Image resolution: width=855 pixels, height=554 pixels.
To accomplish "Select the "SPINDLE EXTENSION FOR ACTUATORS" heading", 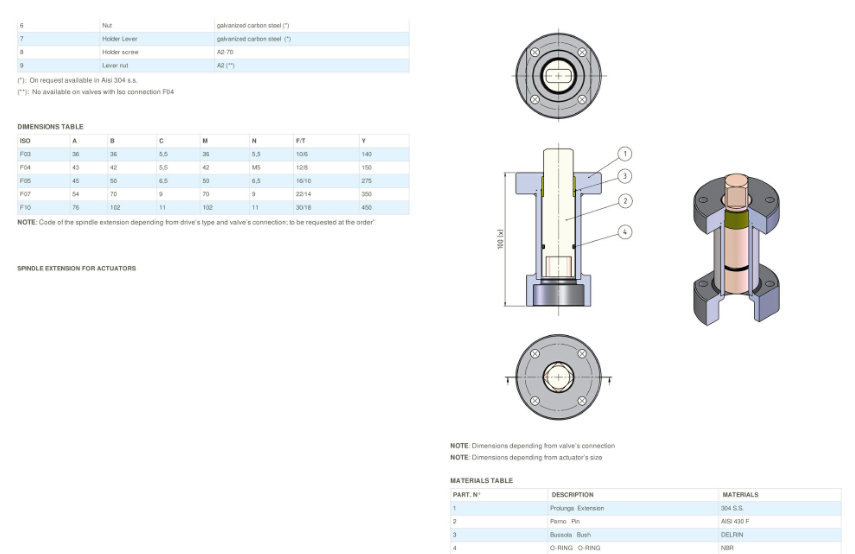I will (77, 268).
